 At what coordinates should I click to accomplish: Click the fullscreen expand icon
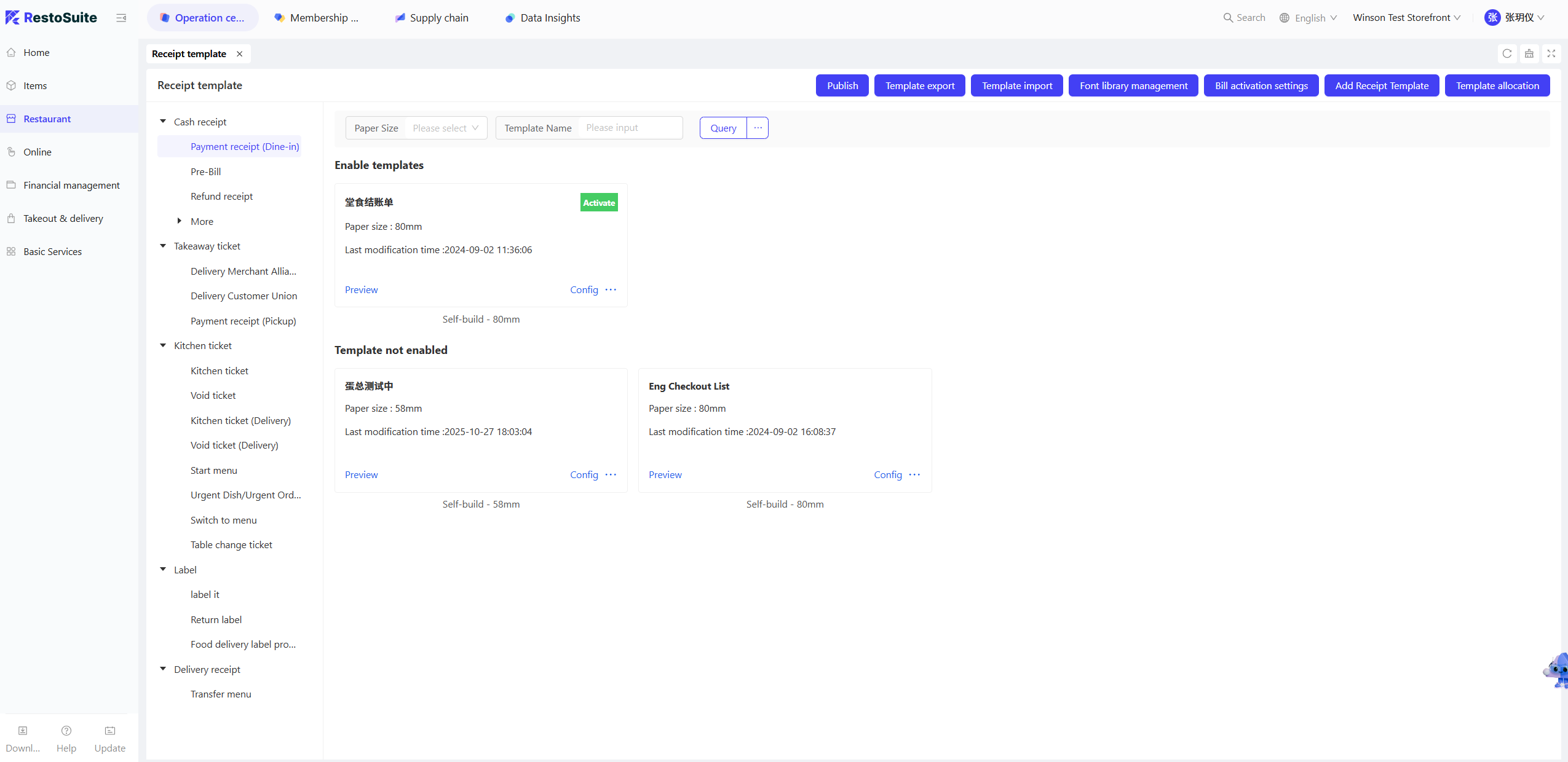(1551, 53)
